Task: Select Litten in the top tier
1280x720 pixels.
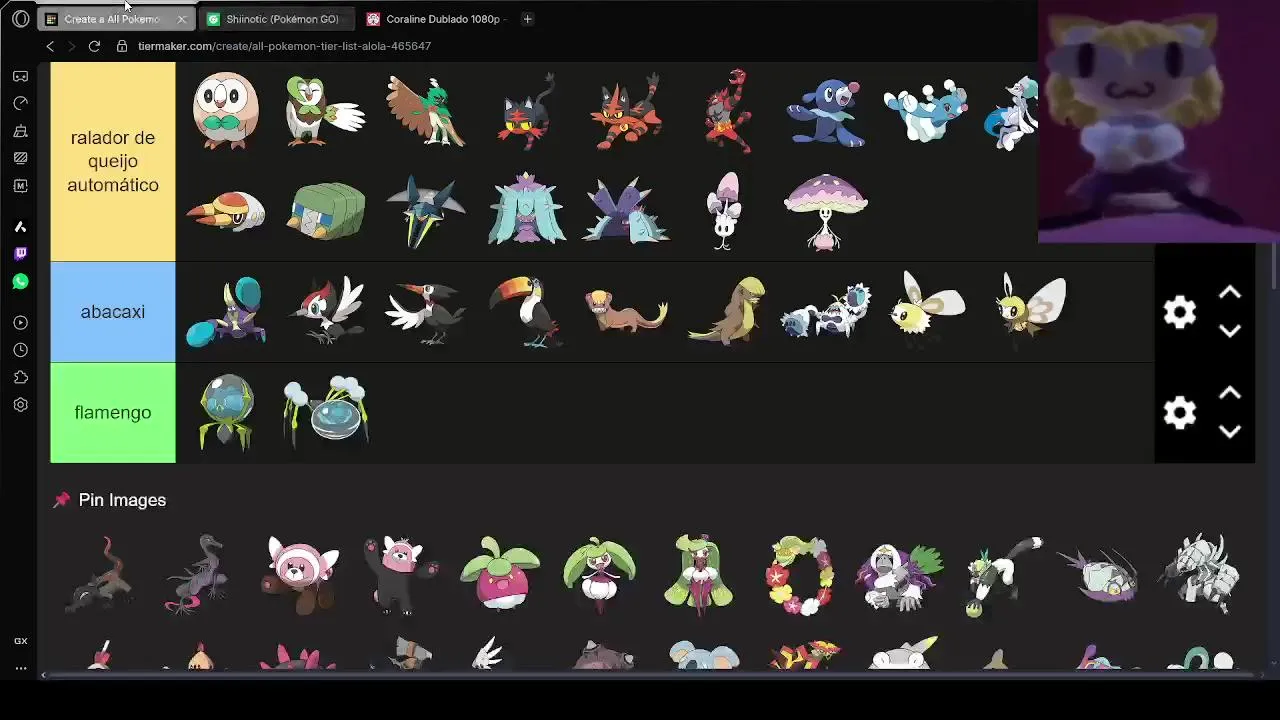Action: point(526,111)
